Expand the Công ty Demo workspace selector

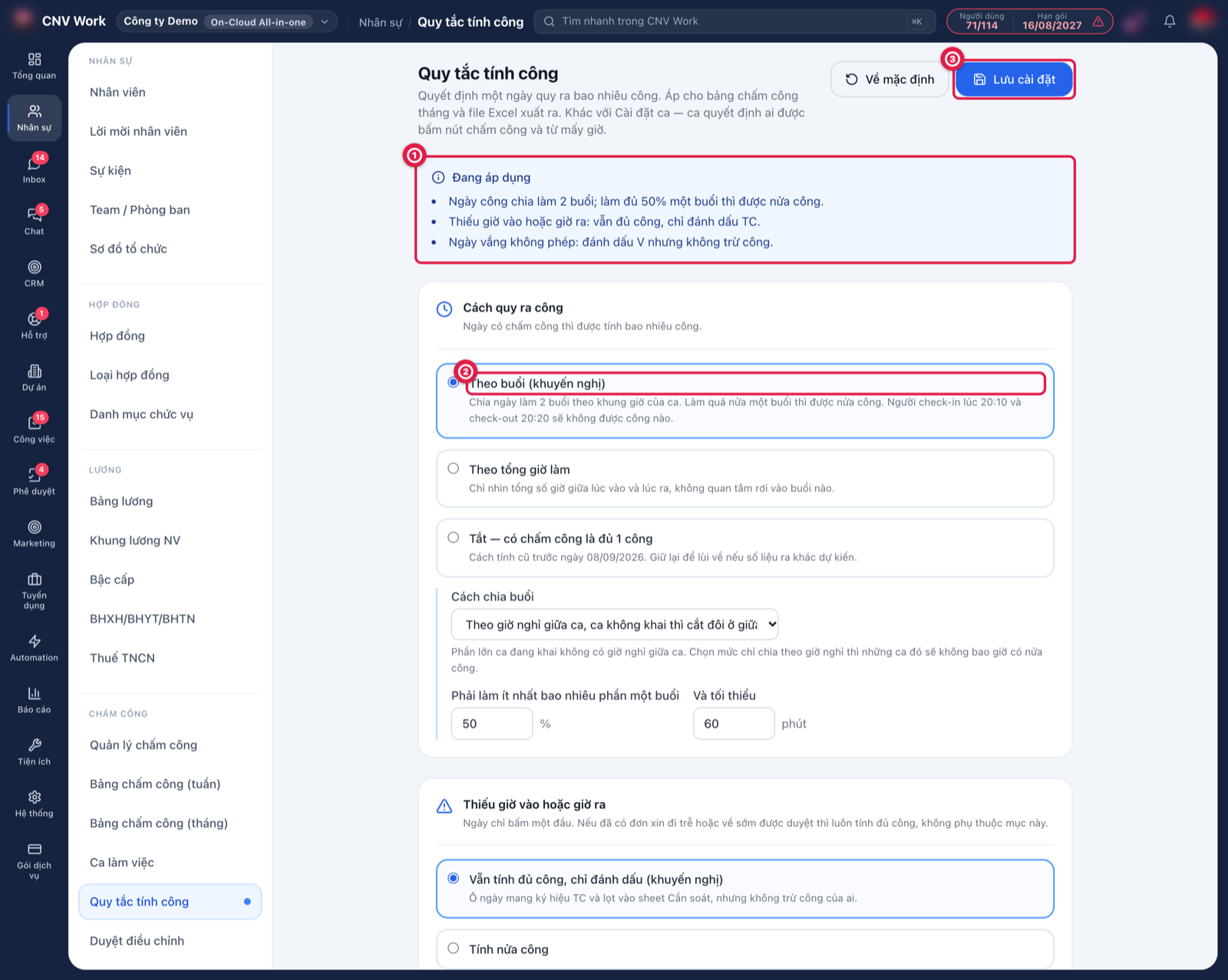[x=226, y=21]
